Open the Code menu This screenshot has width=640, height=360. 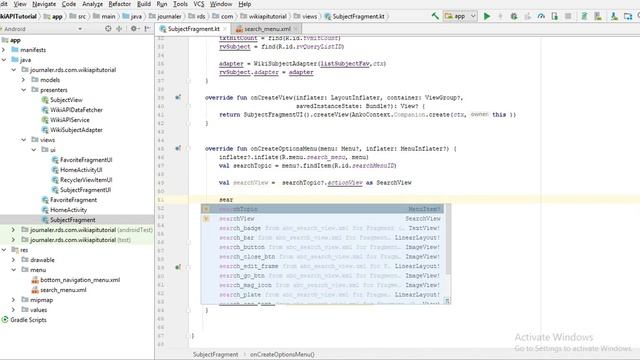[x=69, y=4]
